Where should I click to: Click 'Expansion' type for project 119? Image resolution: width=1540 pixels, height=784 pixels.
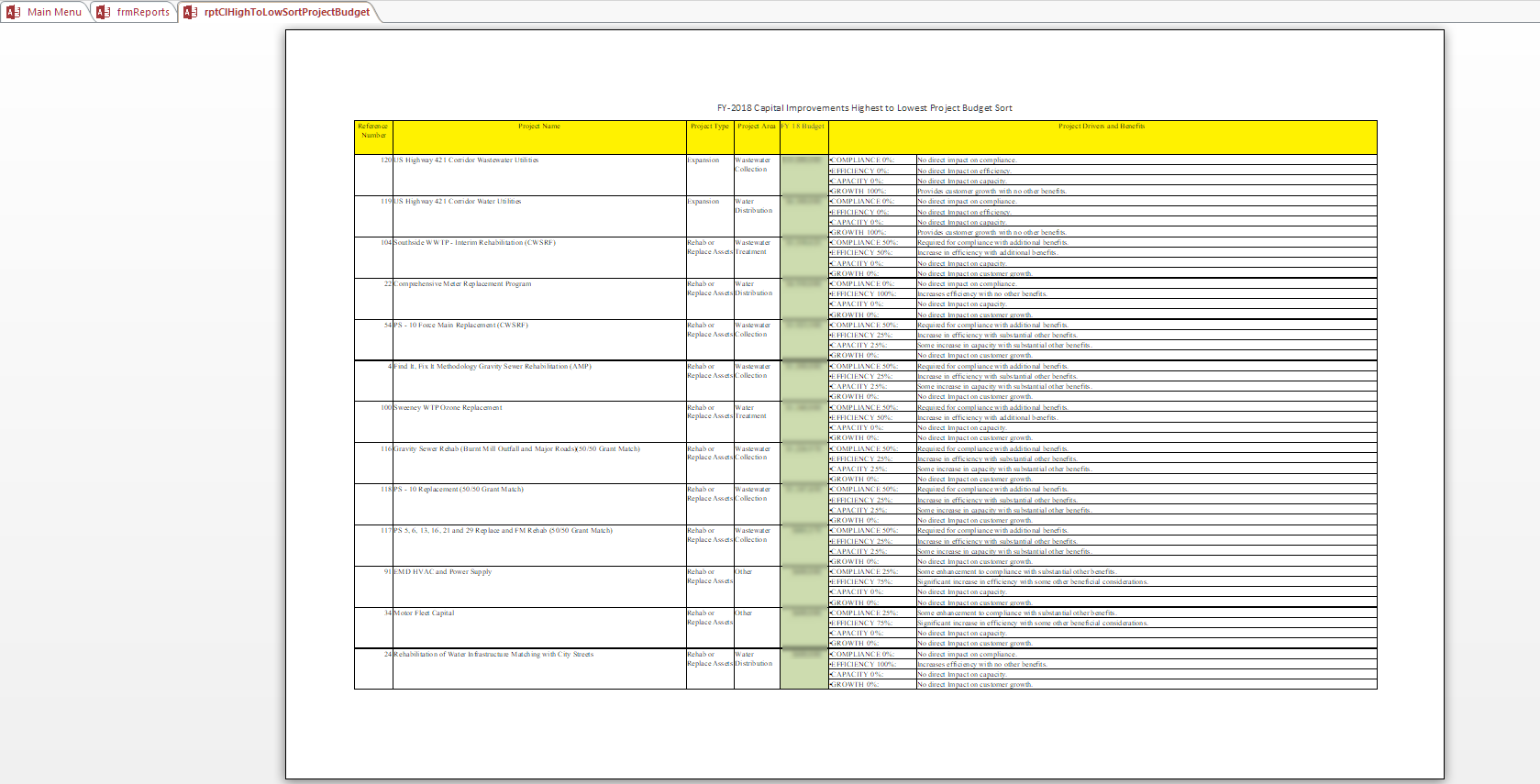click(x=704, y=202)
